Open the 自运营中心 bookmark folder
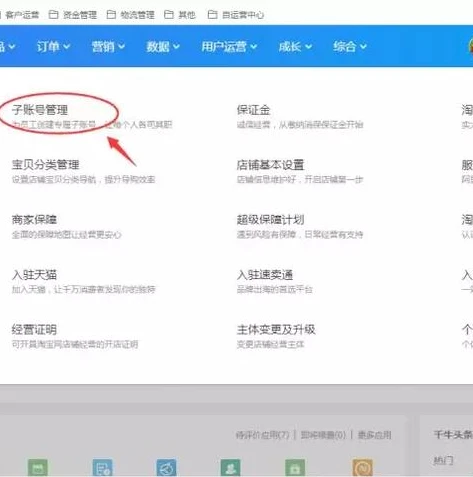473x477 pixels. pos(236,15)
